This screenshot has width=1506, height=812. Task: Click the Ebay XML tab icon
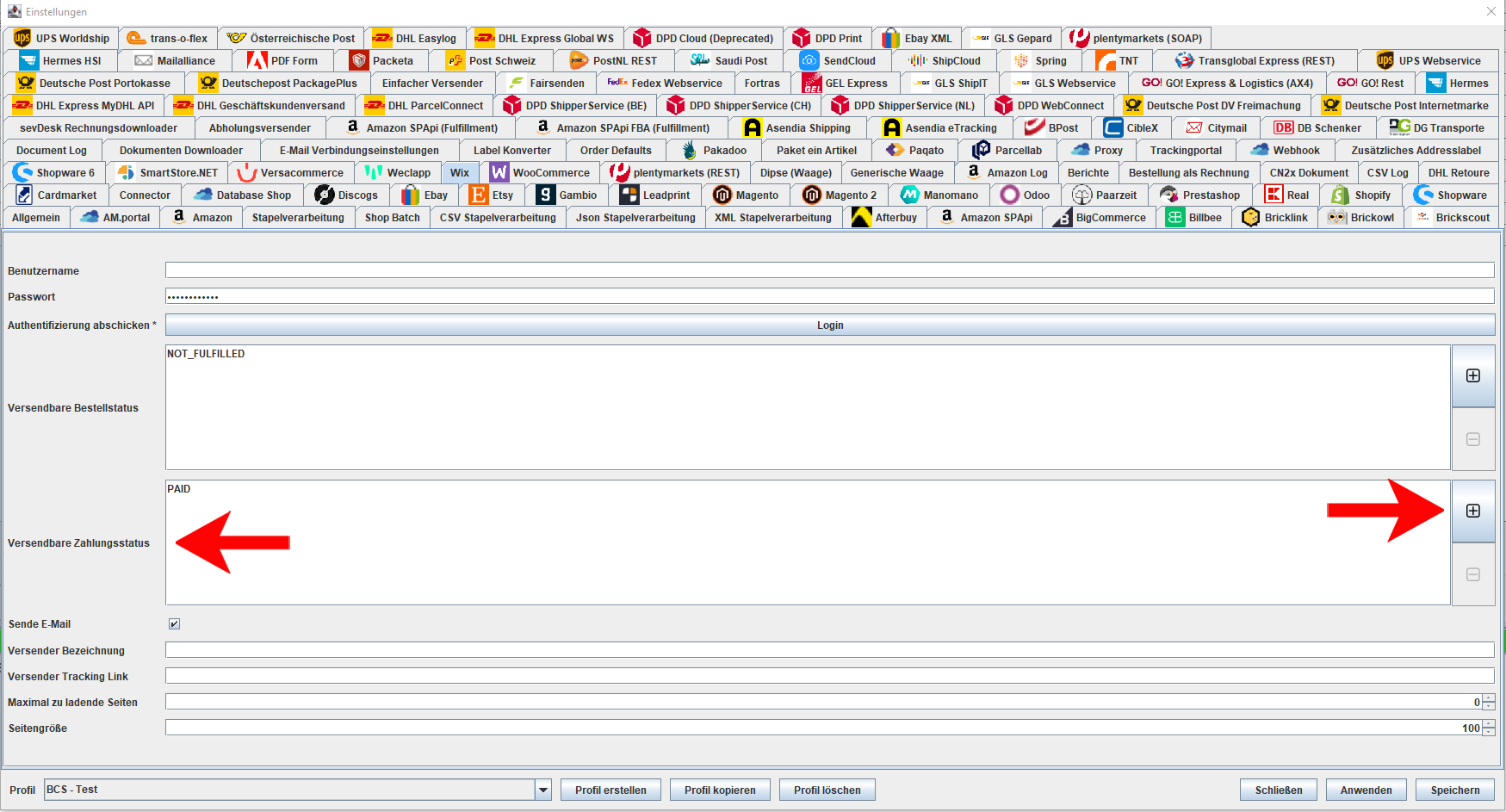point(890,38)
